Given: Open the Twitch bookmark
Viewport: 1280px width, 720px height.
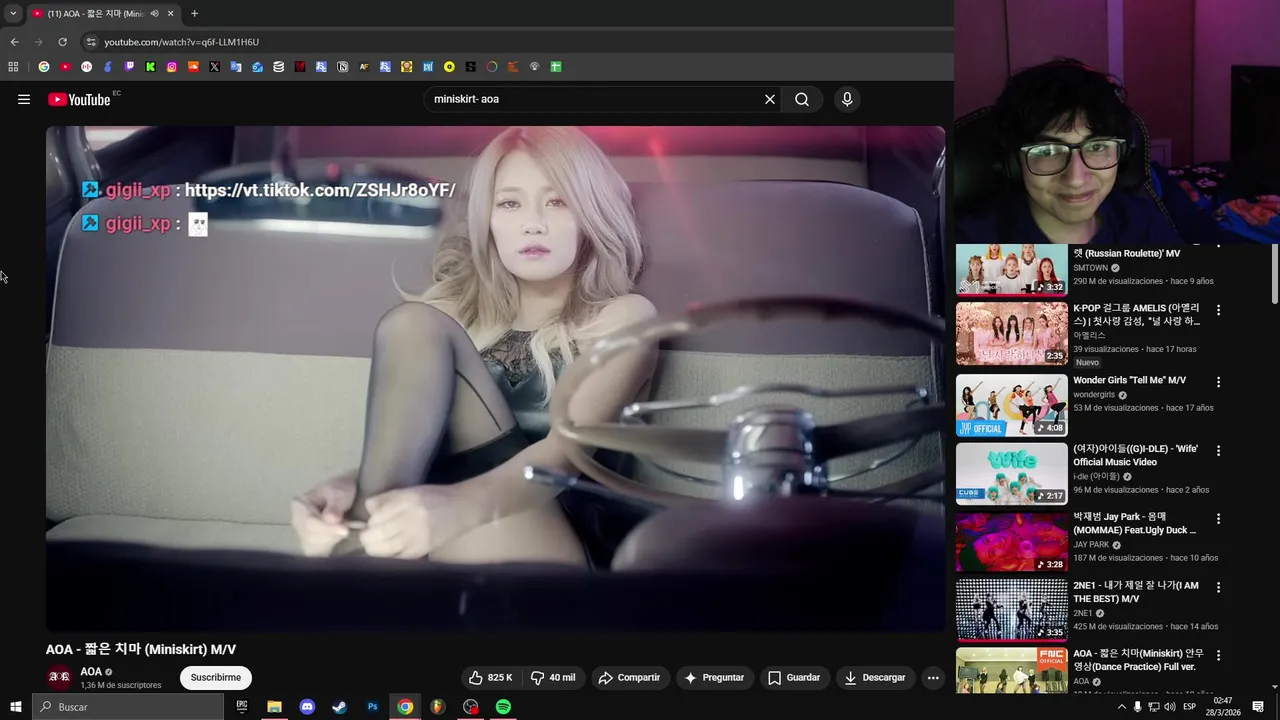Looking at the screenshot, I should 129,67.
